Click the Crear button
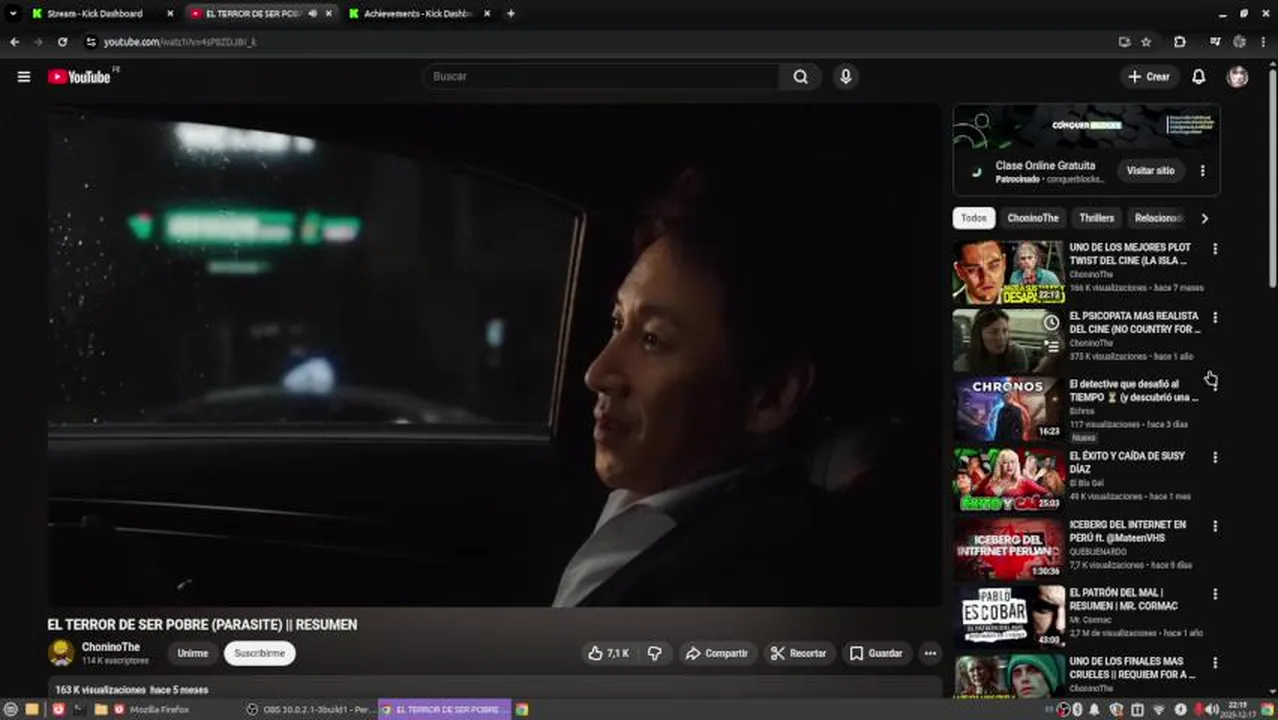 (x=1148, y=77)
